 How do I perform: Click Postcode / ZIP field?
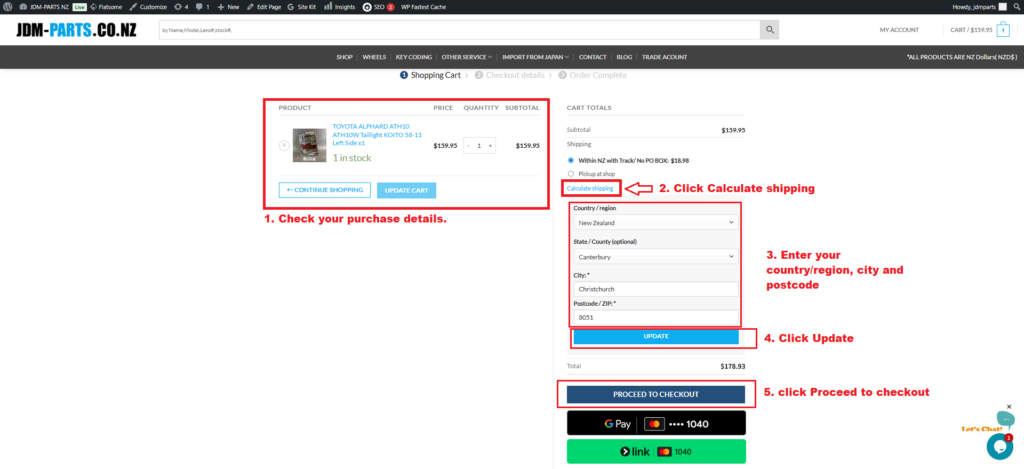coord(656,318)
